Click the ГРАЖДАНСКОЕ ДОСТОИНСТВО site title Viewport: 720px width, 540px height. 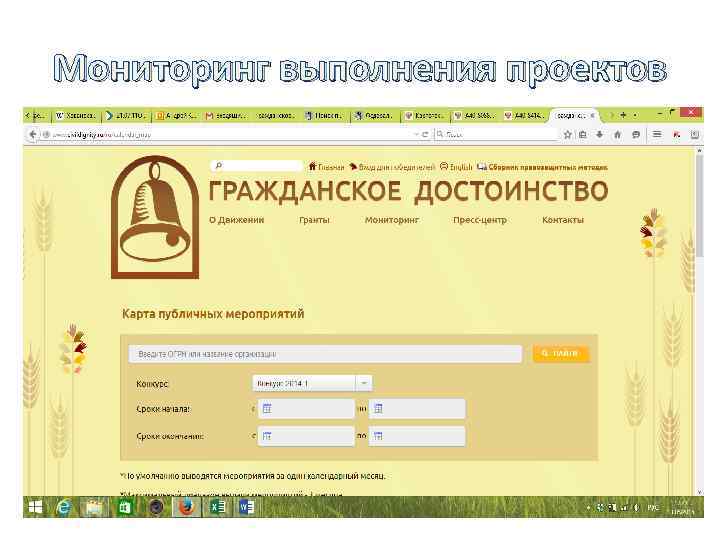pos(408,191)
